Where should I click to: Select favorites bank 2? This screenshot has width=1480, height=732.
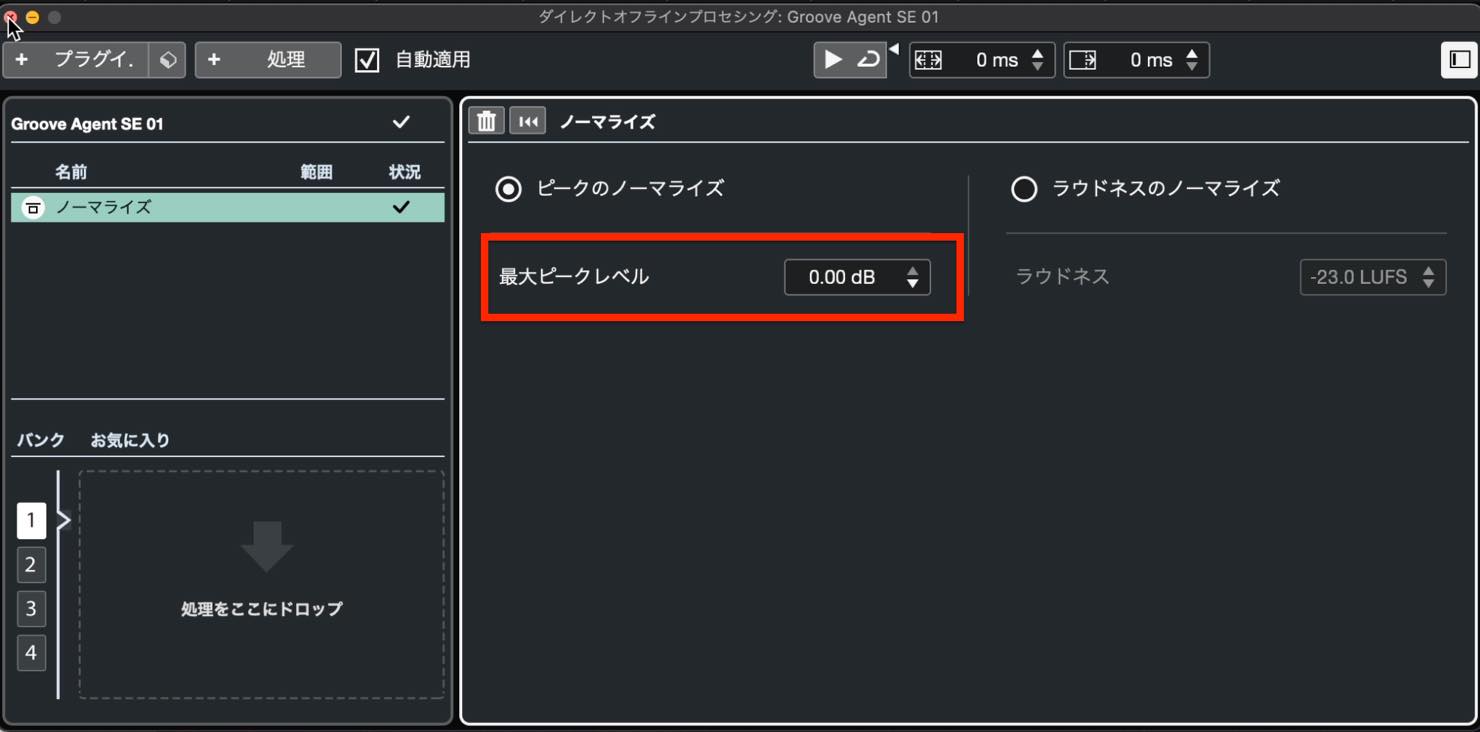point(31,565)
